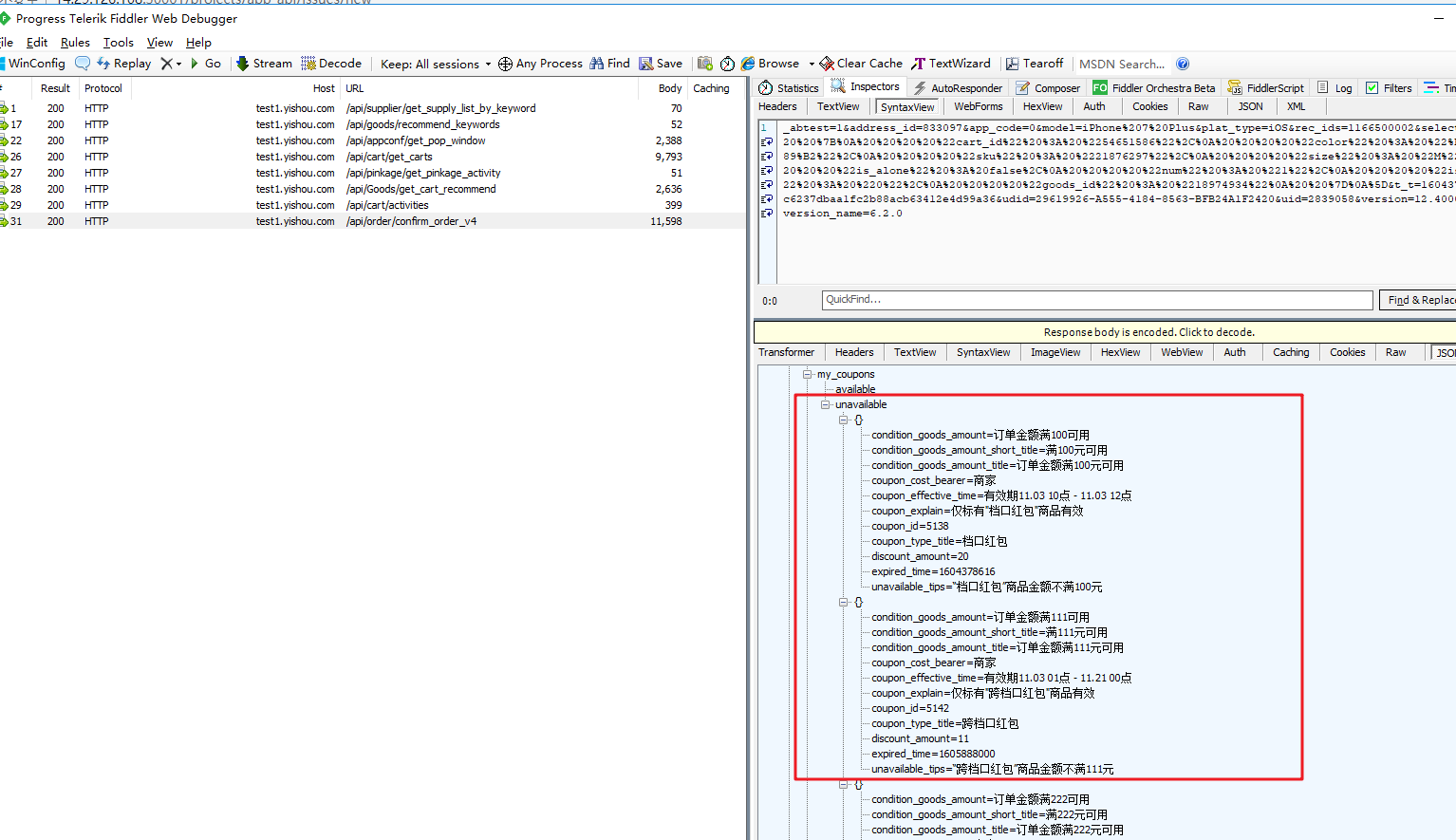This screenshot has width=1456, height=840.
Task: Open the Browse dropdown arrow
Action: 812,64
